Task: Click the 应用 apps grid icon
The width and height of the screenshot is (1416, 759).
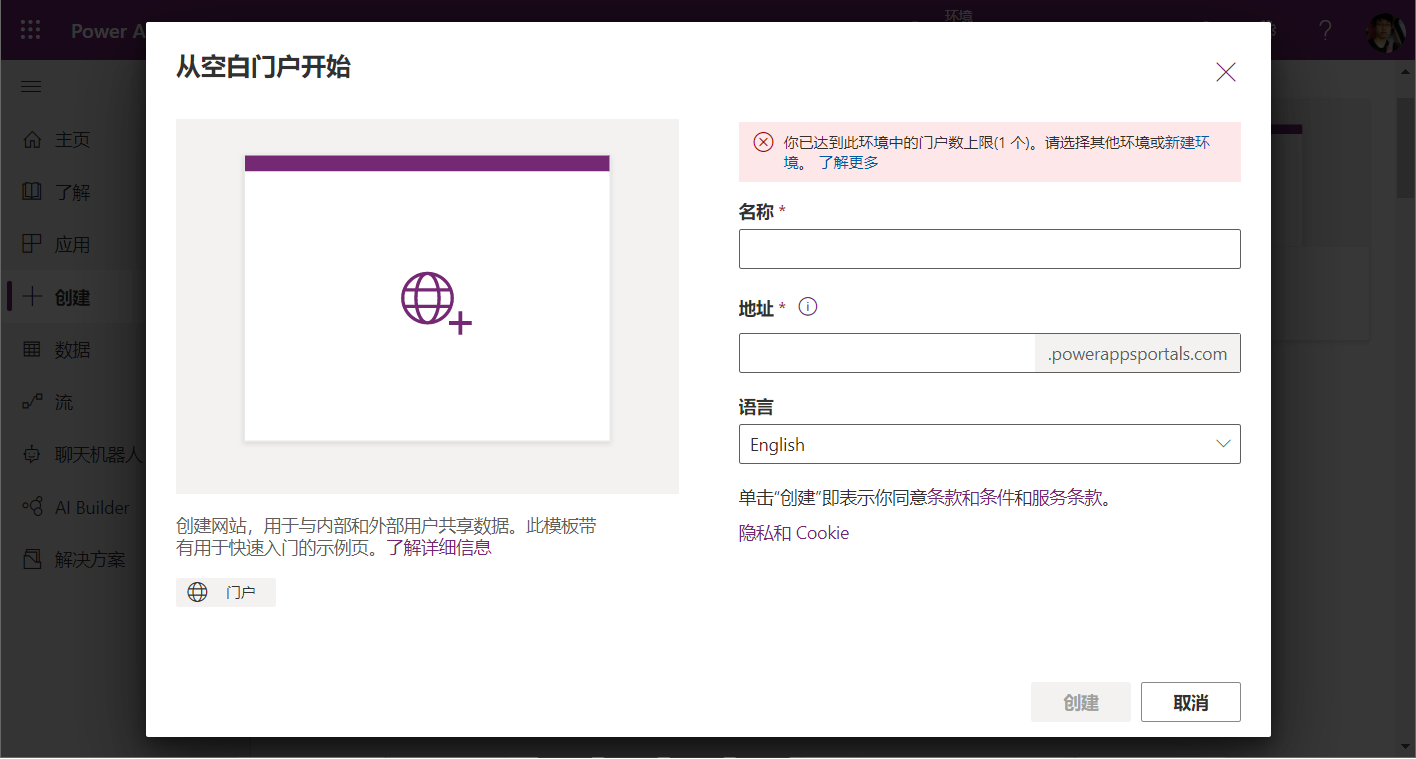Action: [x=32, y=245]
